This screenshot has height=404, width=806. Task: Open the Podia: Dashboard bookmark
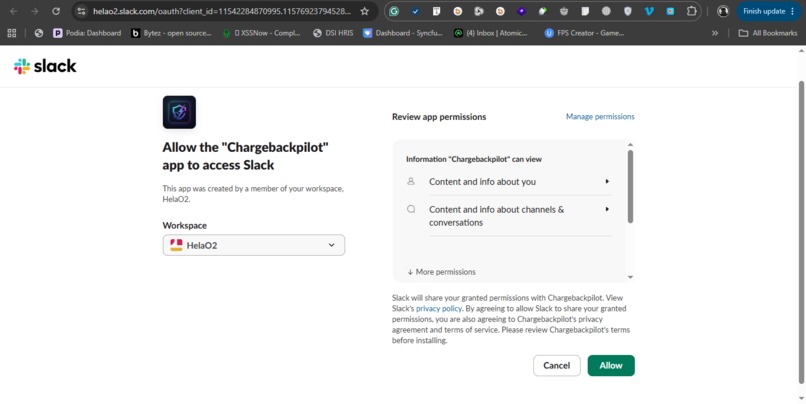click(x=87, y=33)
